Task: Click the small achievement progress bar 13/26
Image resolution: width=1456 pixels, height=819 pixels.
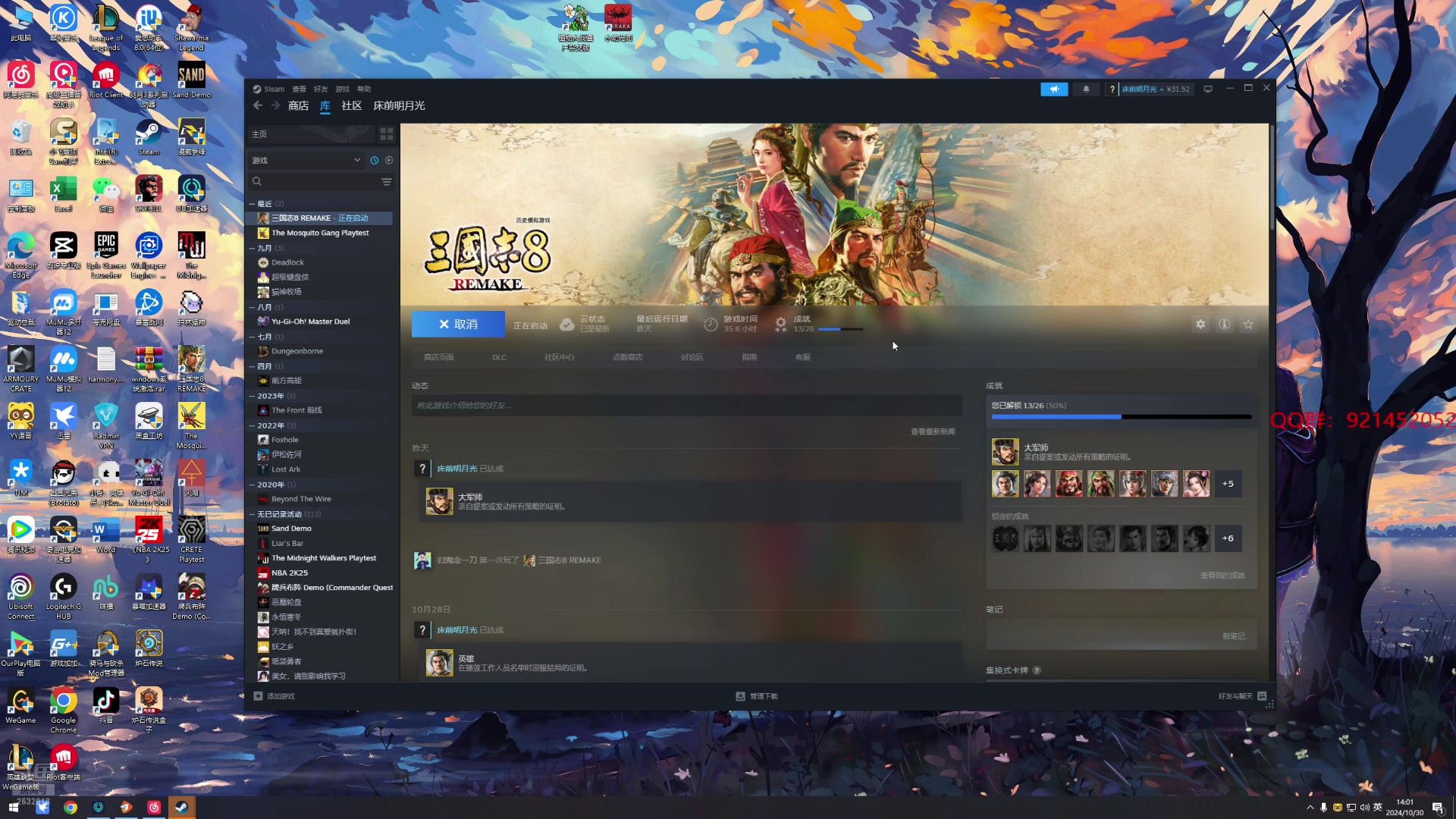Action: 840,329
